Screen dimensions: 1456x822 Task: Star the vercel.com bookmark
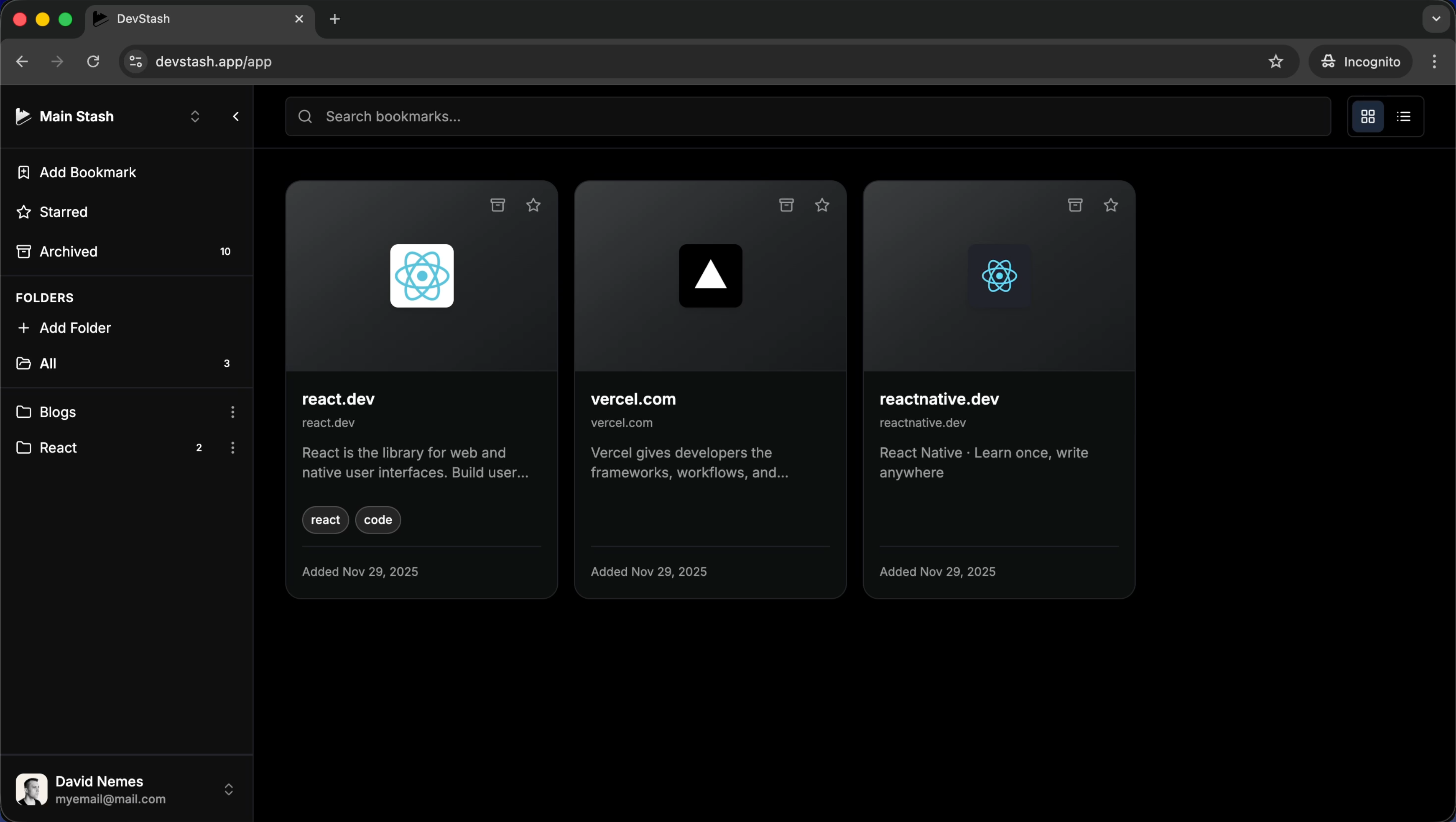click(x=822, y=205)
